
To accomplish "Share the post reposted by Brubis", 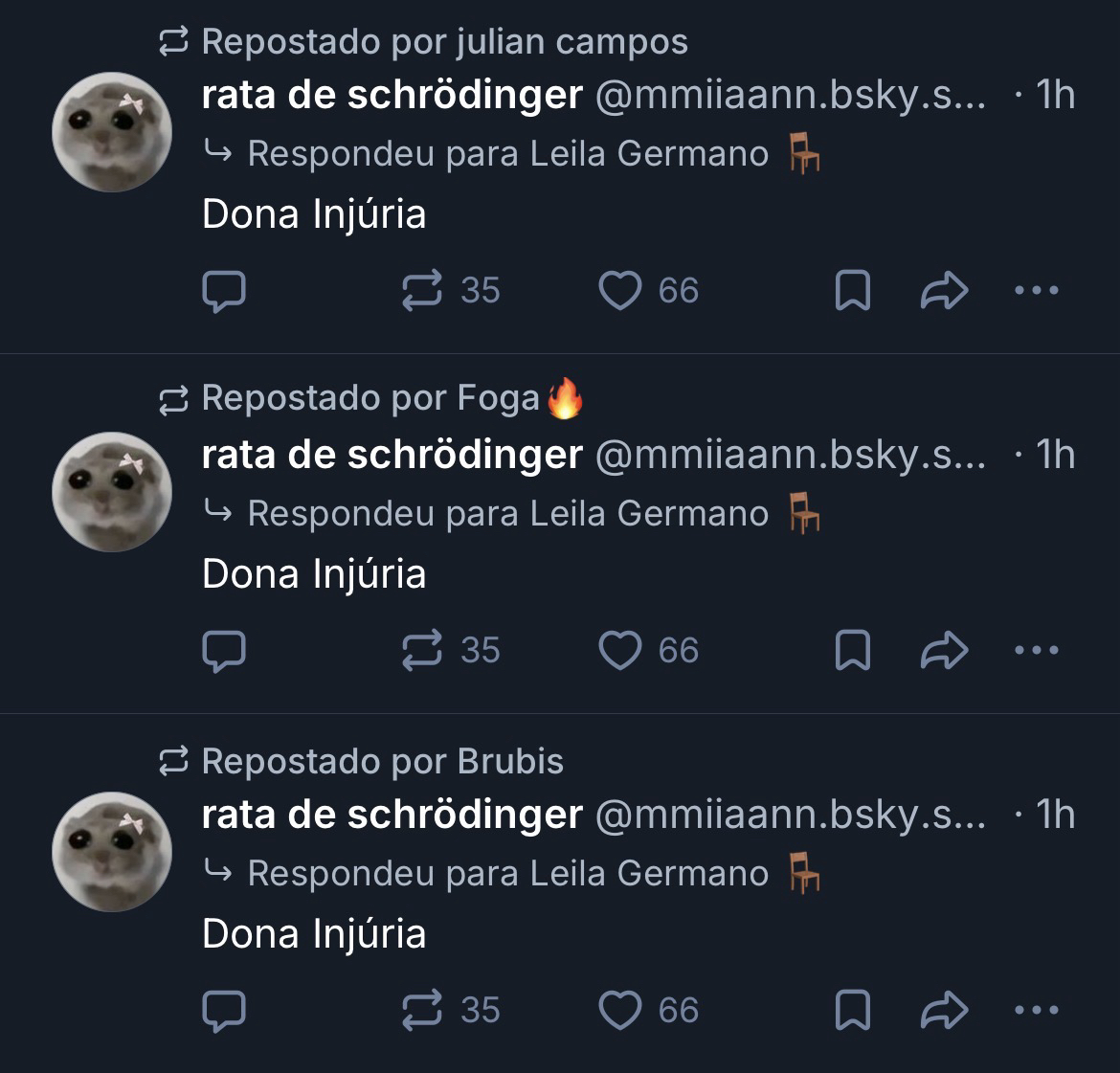I will (944, 1010).
